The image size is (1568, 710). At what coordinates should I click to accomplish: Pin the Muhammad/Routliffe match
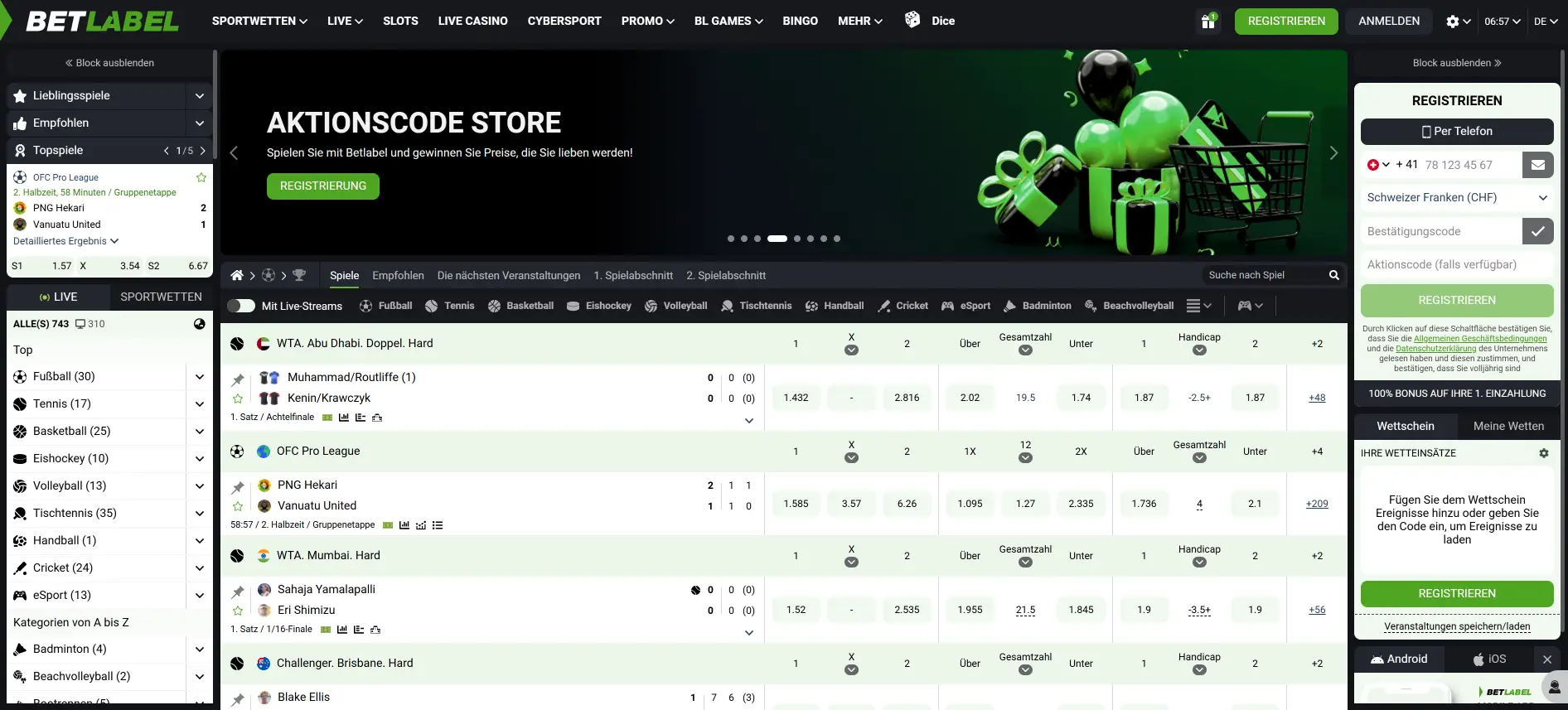(238, 379)
